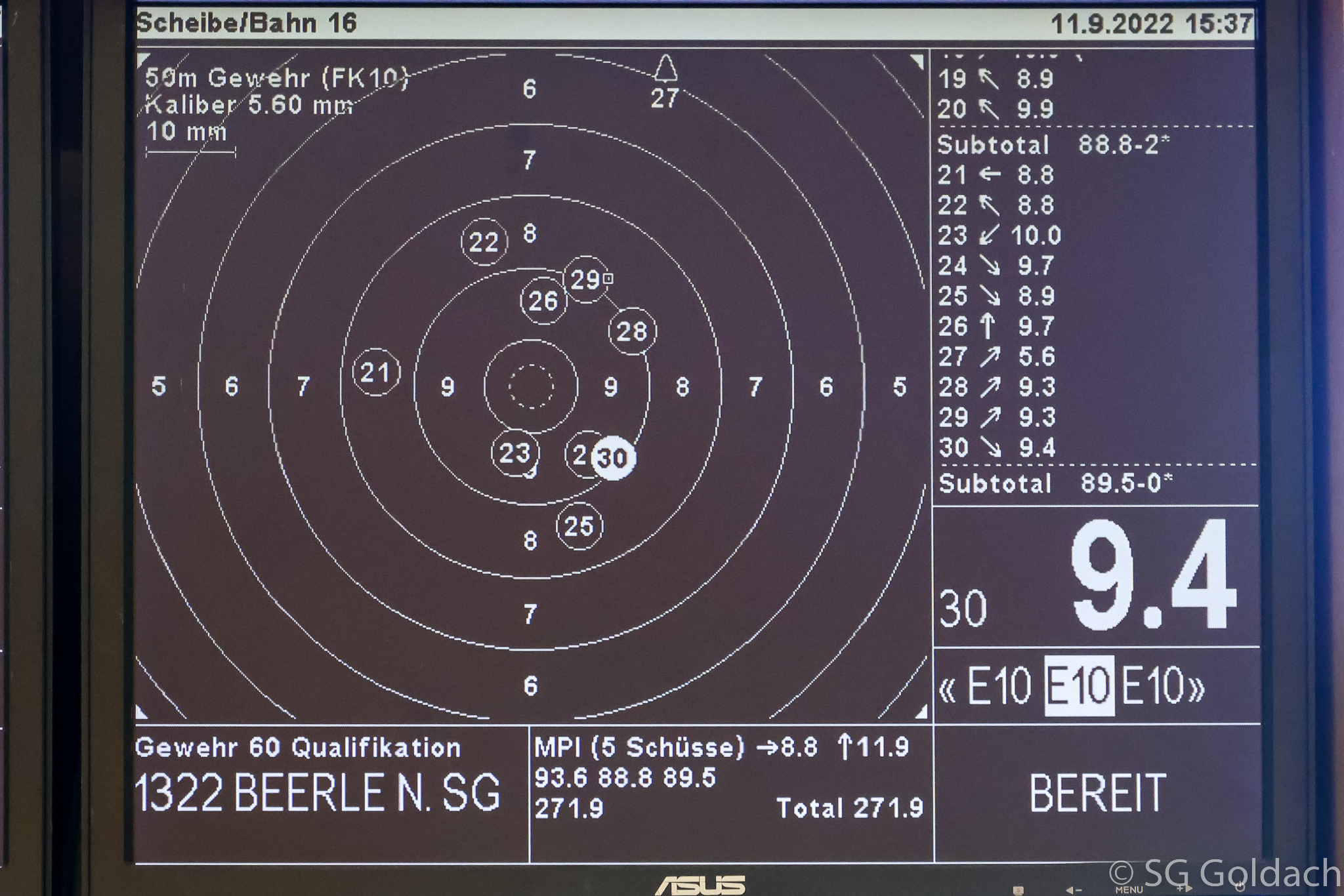
Task: Select the highlighted middle E10 tab
Action: click(x=1079, y=687)
